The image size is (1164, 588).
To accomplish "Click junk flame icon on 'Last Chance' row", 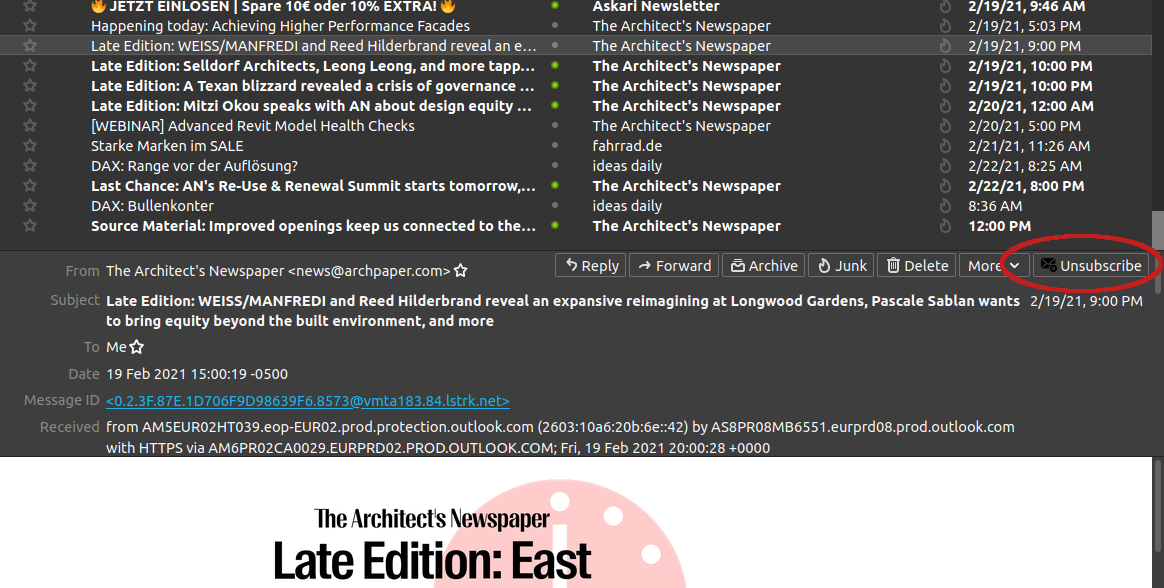I will click(x=945, y=186).
